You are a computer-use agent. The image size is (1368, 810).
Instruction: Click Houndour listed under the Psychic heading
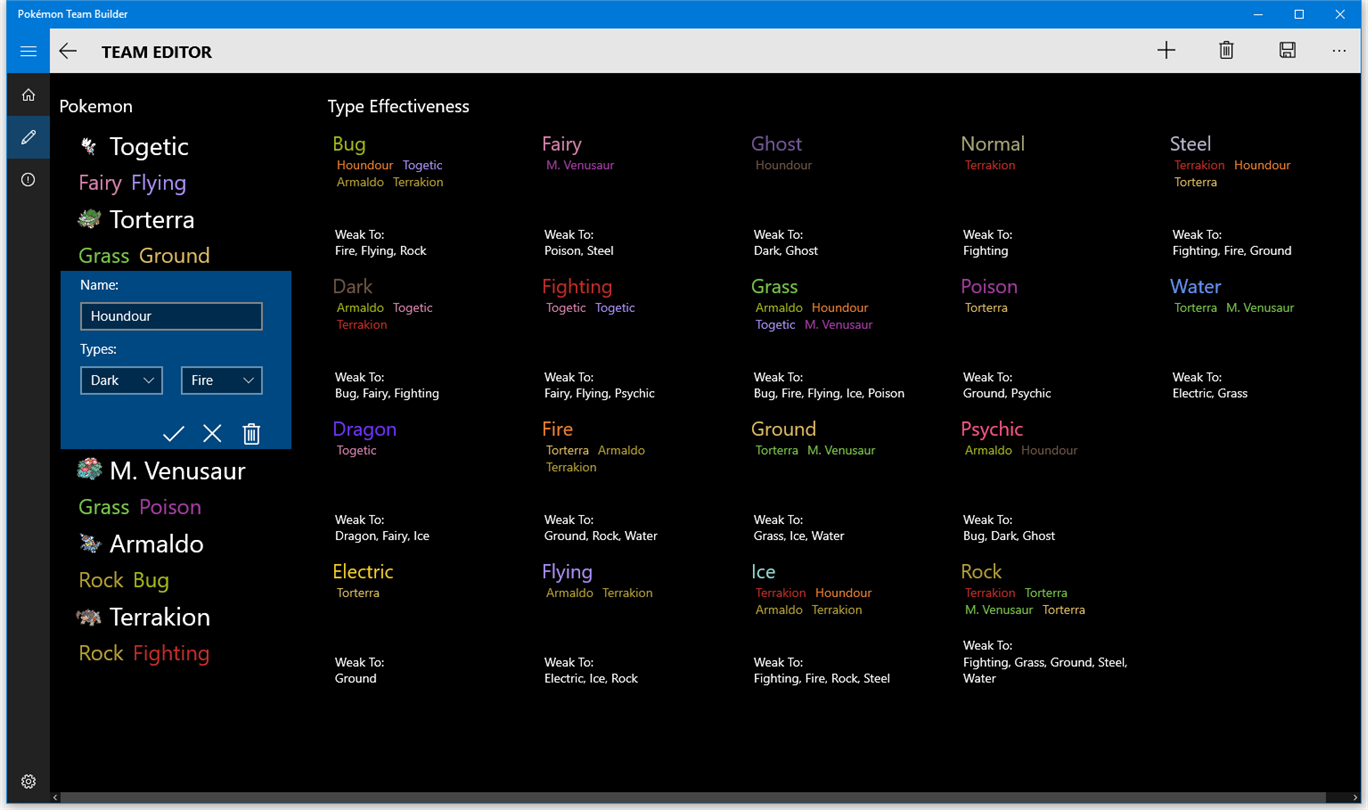(x=1049, y=451)
